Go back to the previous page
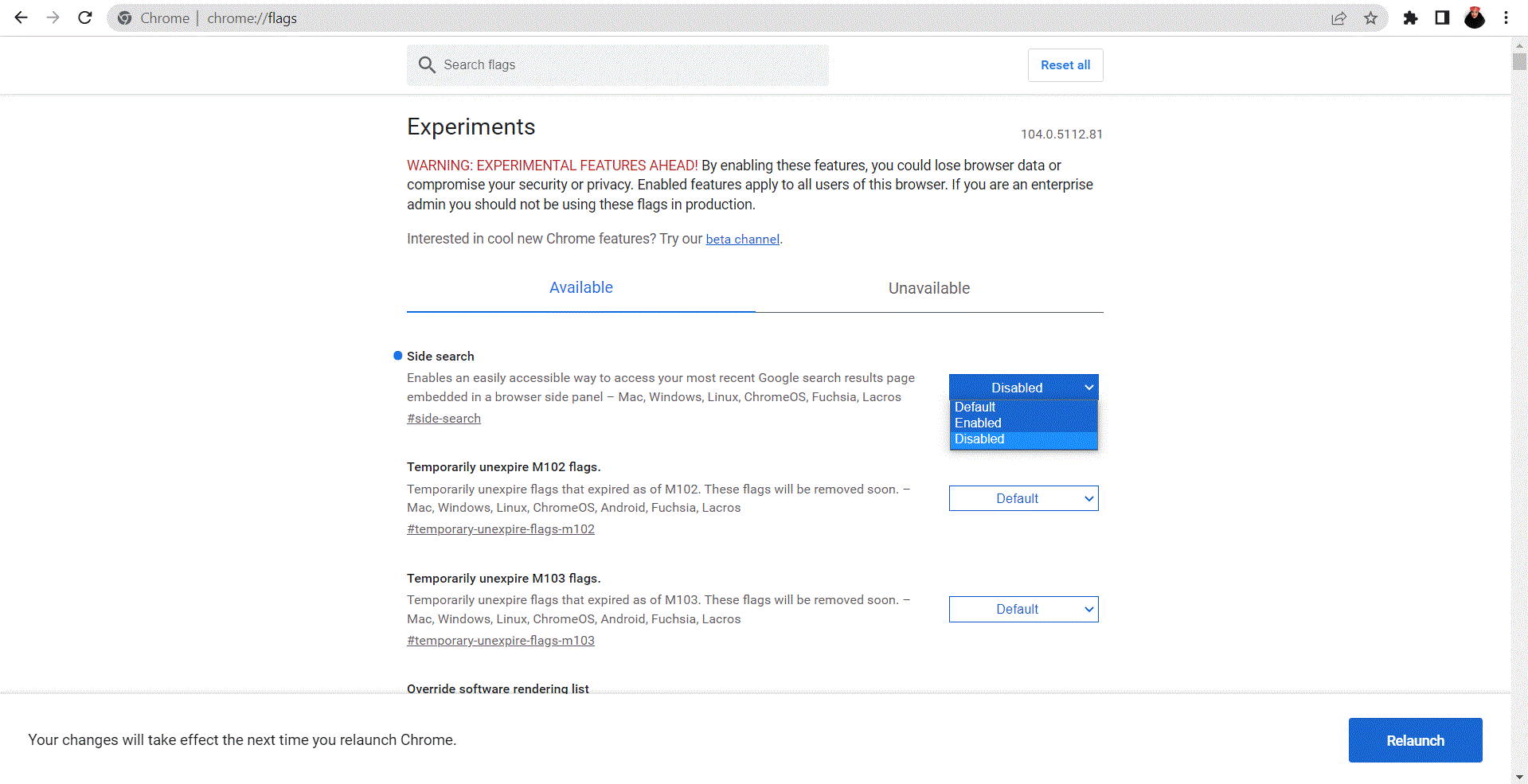 pyautogui.click(x=21, y=18)
